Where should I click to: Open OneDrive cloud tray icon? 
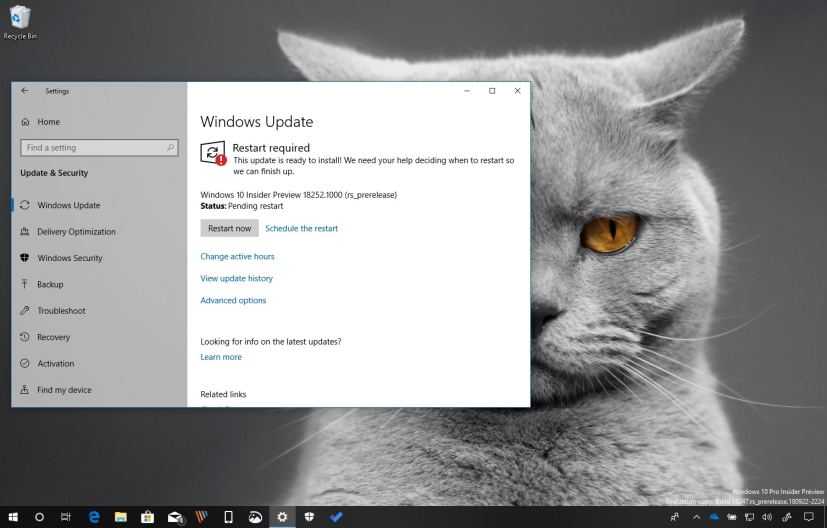pyautogui.click(x=714, y=517)
